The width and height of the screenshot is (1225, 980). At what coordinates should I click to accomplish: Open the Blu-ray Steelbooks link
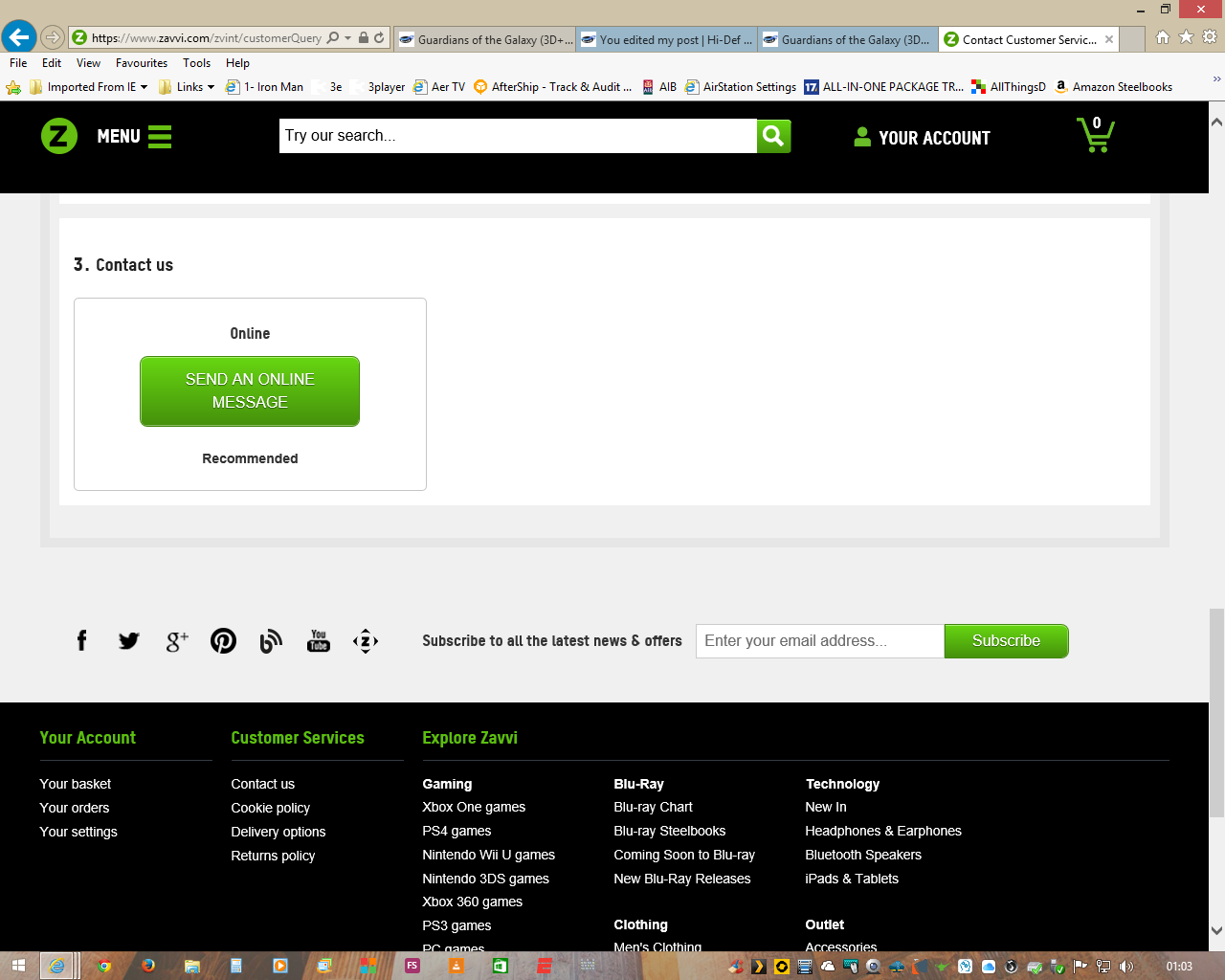coord(670,831)
